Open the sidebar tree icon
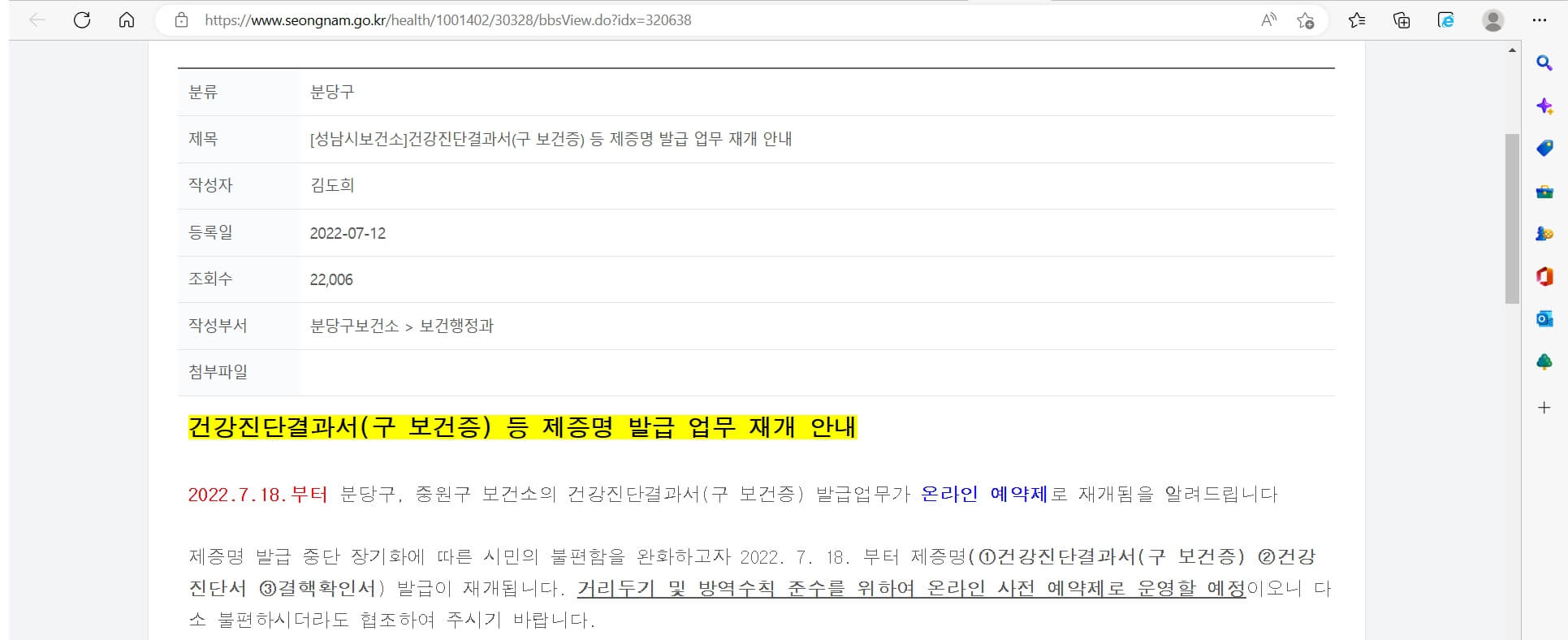Image resolution: width=1568 pixels, height=640 pixels. coord(1544,362)
